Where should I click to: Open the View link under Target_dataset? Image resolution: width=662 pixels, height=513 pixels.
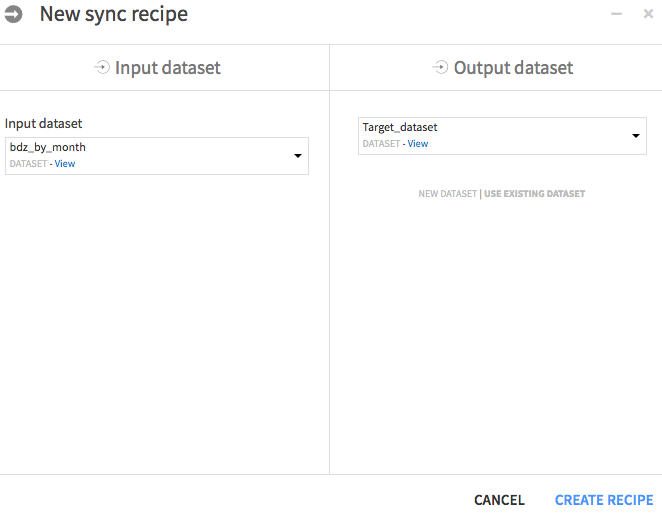click(x=418, y=144)
